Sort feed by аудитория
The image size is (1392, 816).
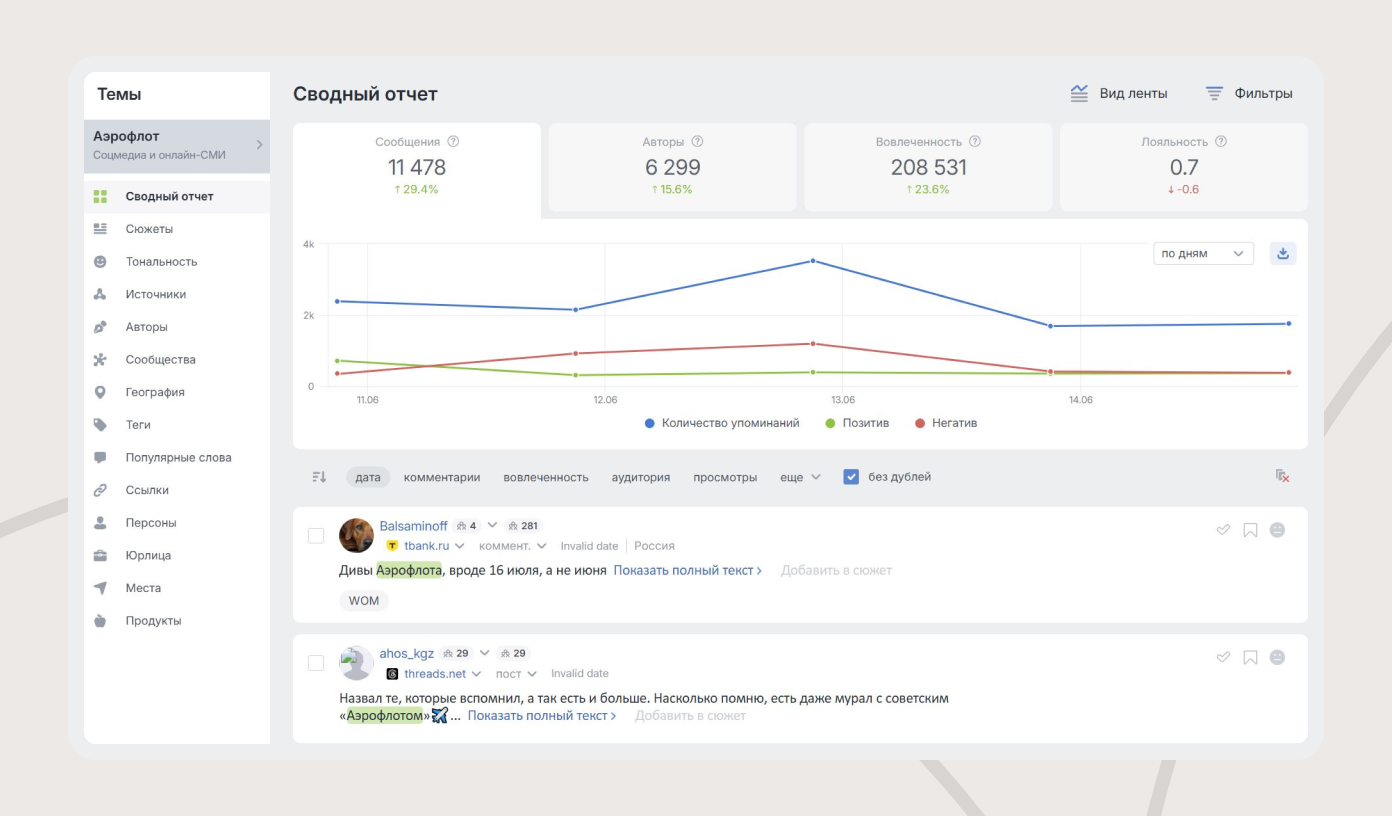point(641,477)
